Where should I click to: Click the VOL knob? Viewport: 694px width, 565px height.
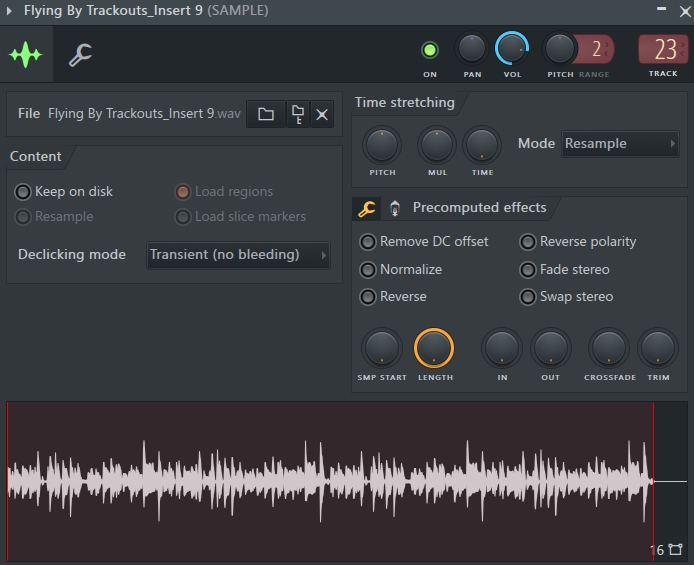[512, 49]
